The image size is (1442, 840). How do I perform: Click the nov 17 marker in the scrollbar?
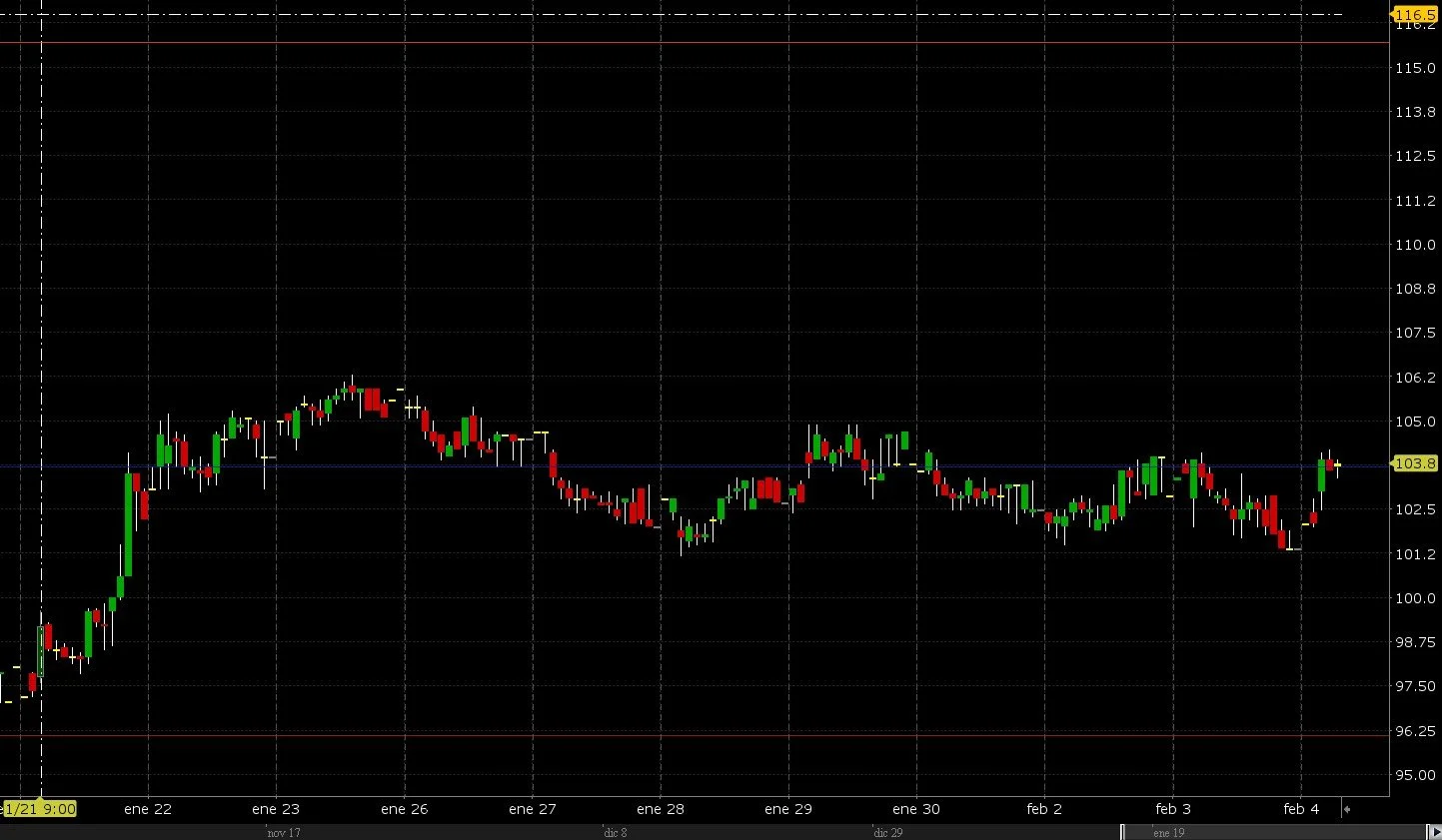(x=284, y=832)
